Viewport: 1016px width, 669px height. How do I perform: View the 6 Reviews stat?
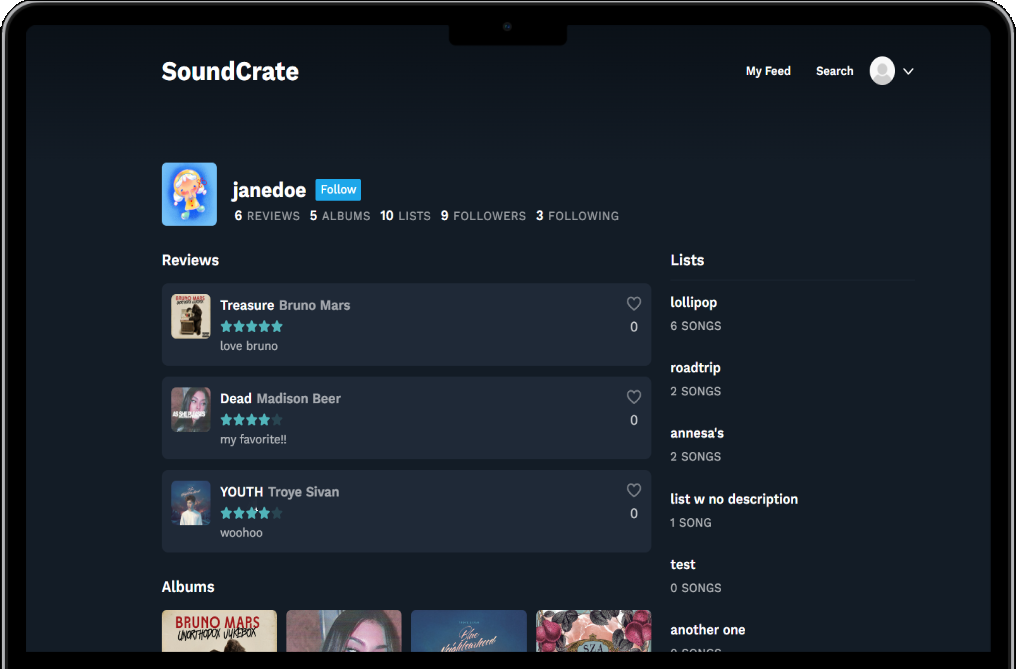(267, 216)
